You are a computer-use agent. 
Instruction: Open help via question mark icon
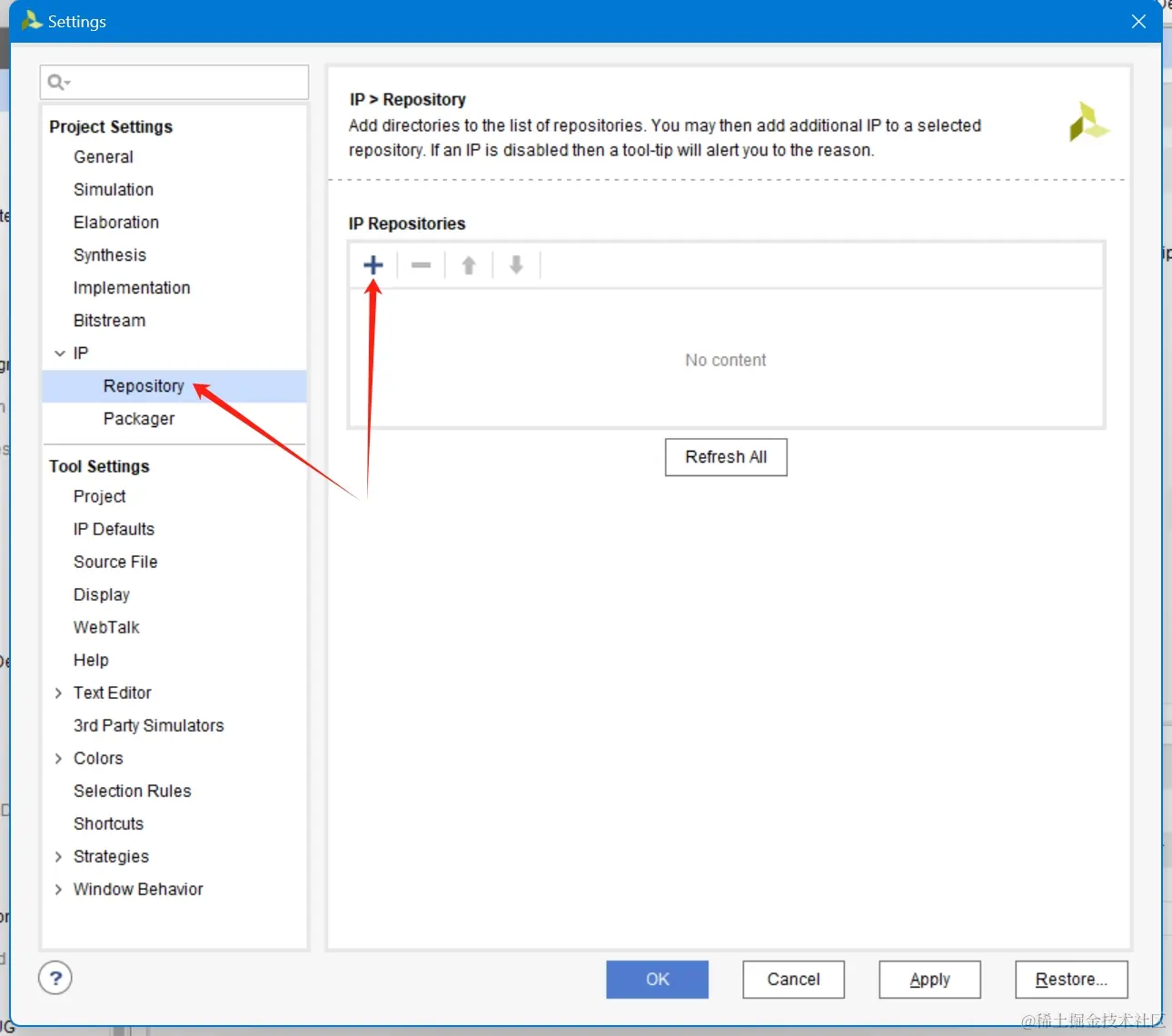click(x=55, y=978)
